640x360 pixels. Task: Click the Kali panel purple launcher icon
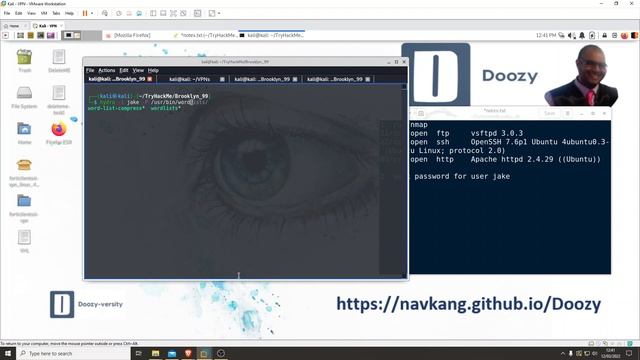pos(51,36)
